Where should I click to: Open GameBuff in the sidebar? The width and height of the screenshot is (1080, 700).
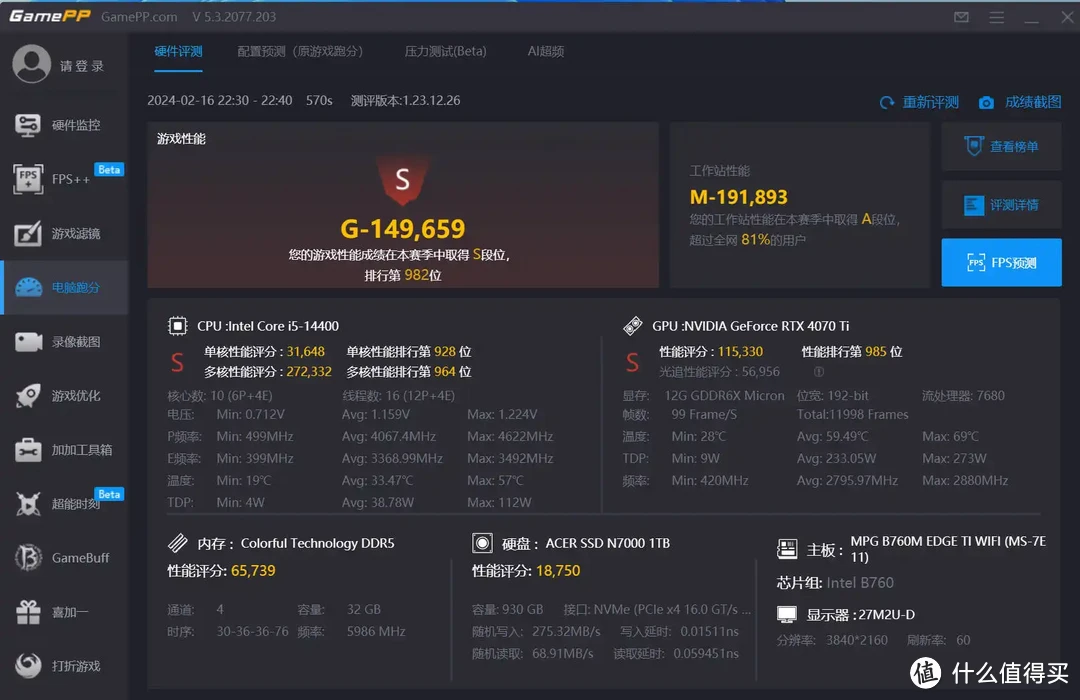click(x=64, y=558)
